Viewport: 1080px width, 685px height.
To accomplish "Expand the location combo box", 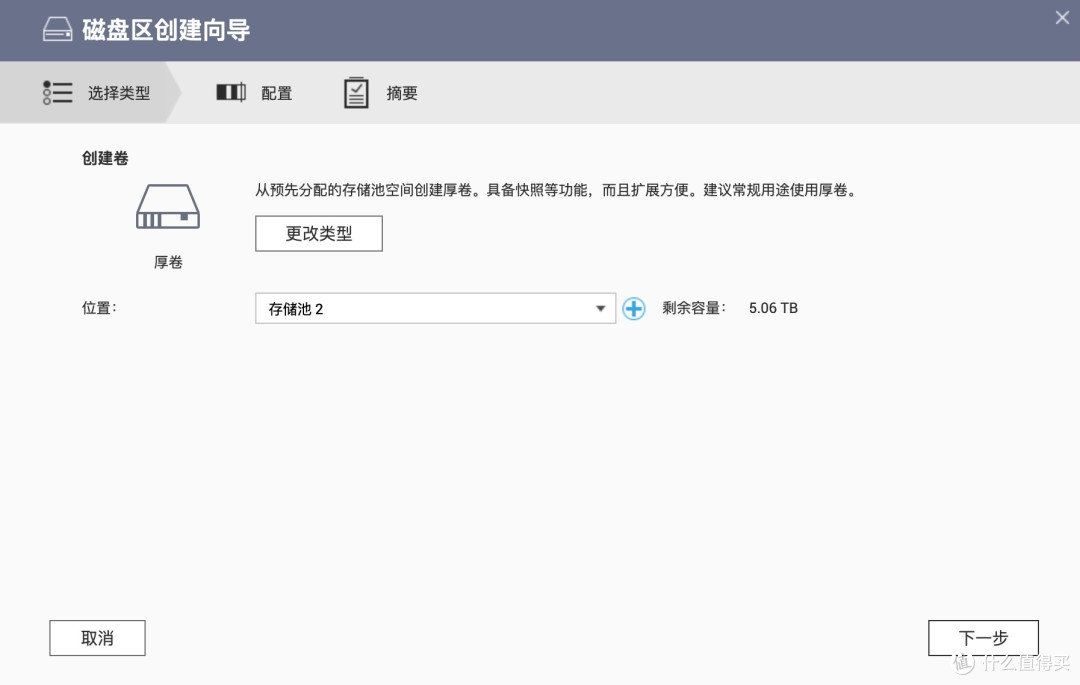I will pyautogui.click(x=435, y=309).
